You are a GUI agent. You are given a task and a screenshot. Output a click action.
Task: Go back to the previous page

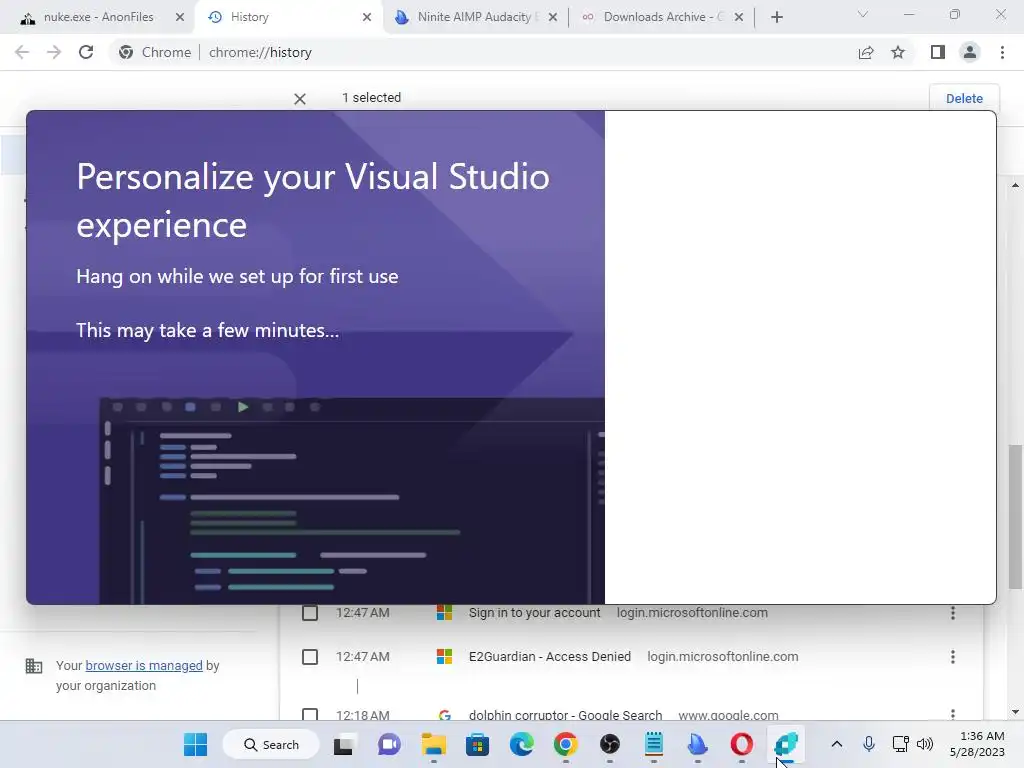coord(22,52)
